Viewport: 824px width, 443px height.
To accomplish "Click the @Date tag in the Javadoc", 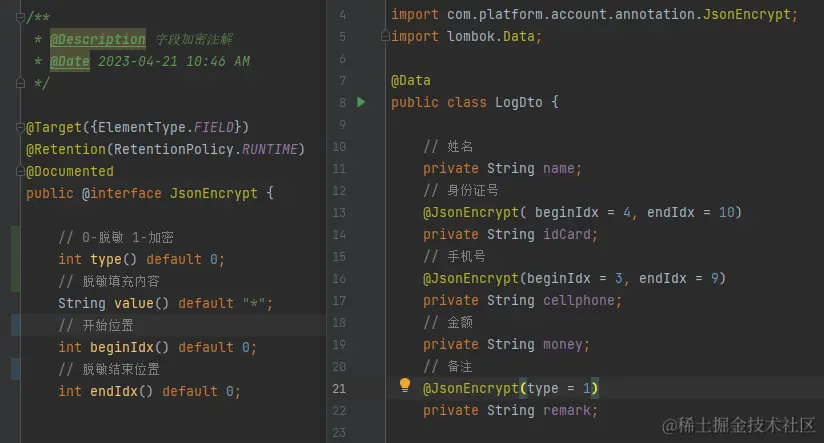I will coord(69,61).
